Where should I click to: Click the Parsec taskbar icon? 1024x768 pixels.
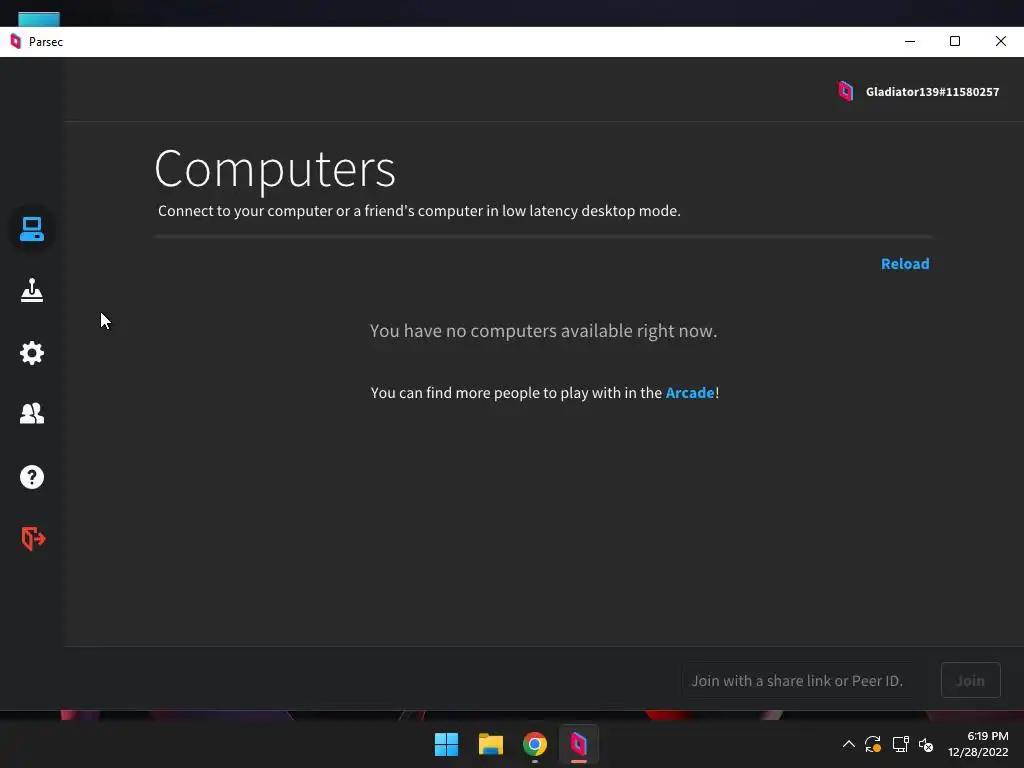click(x=579, y=744)
